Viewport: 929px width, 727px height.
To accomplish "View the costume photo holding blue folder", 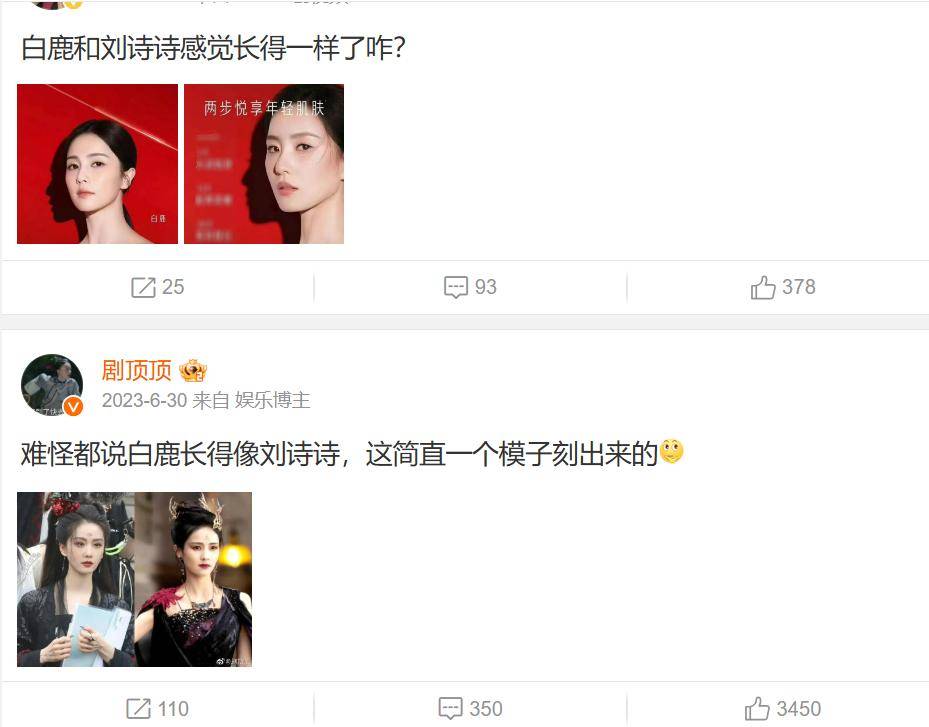I will [76, 579].
